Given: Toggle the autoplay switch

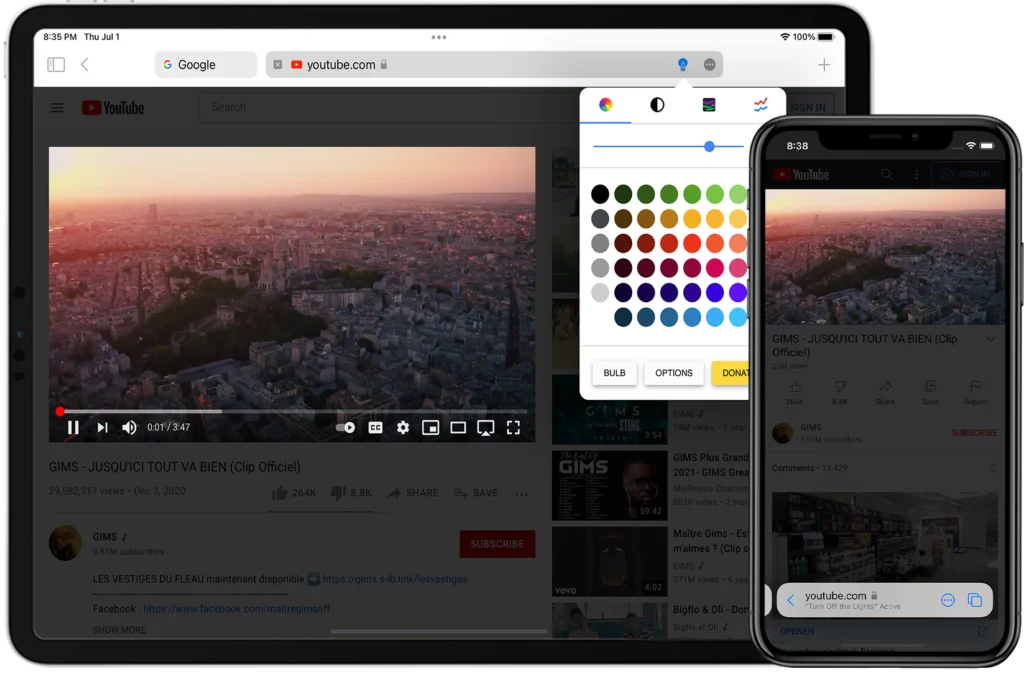Looking at the screenshot, I should [x=345, y=428].
